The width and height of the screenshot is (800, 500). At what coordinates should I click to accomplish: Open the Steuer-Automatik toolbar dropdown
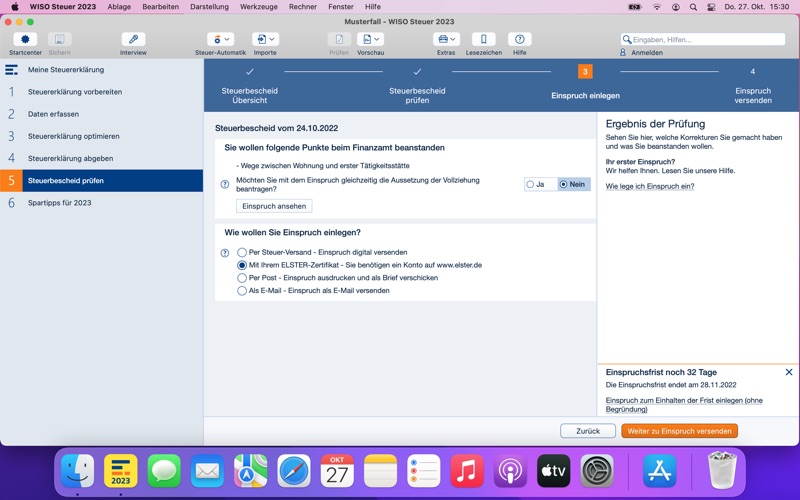(220, 39)
